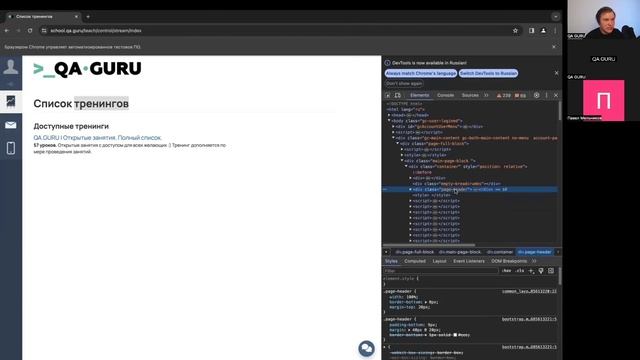640x360 pixels.
Task: Click the errors count badge in DevTools
Action: (x=520, y=95)
